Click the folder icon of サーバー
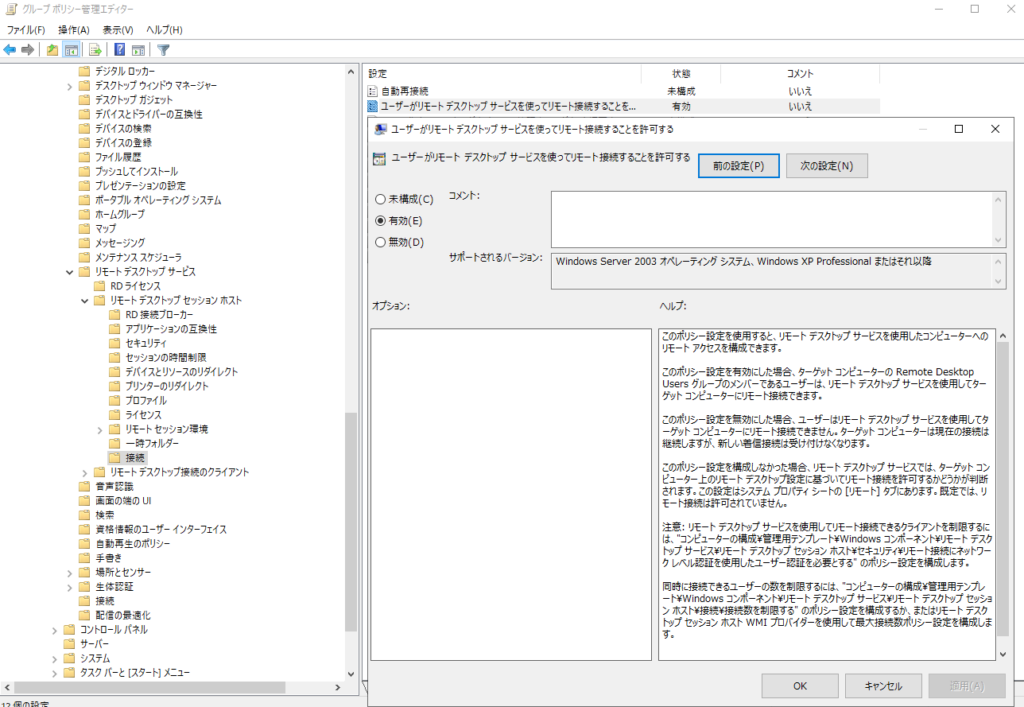Viewport: 1024px width, 707px height. click(69, 644)
